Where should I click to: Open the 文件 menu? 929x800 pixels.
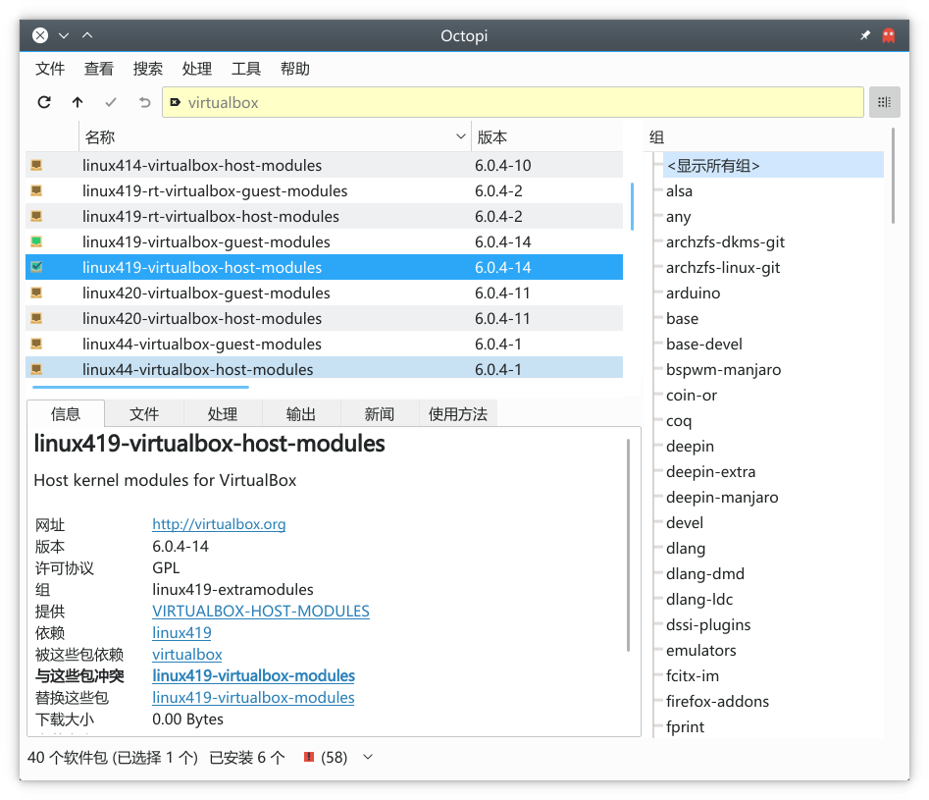[x=50, y=69]
